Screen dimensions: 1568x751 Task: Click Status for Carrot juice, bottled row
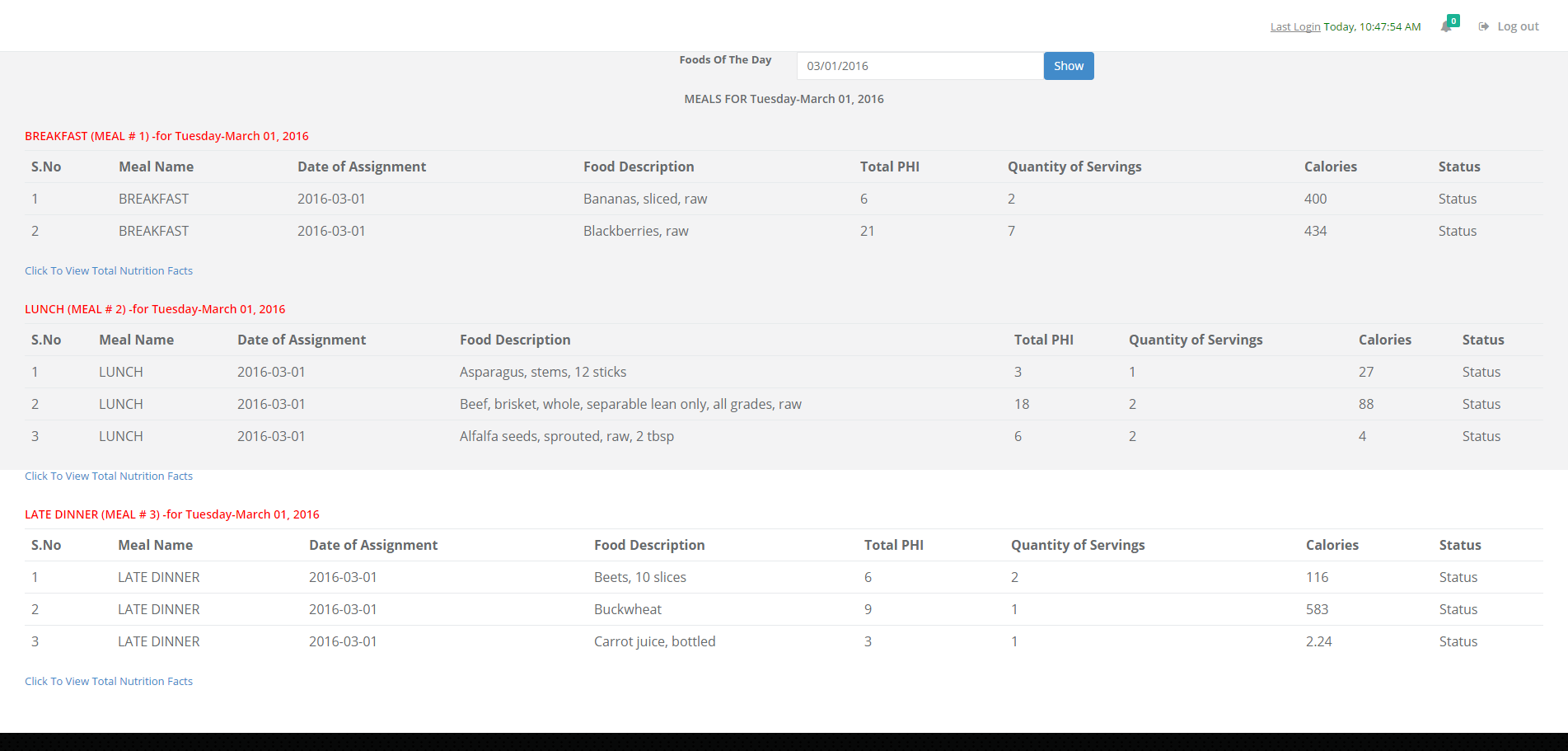1458,641
